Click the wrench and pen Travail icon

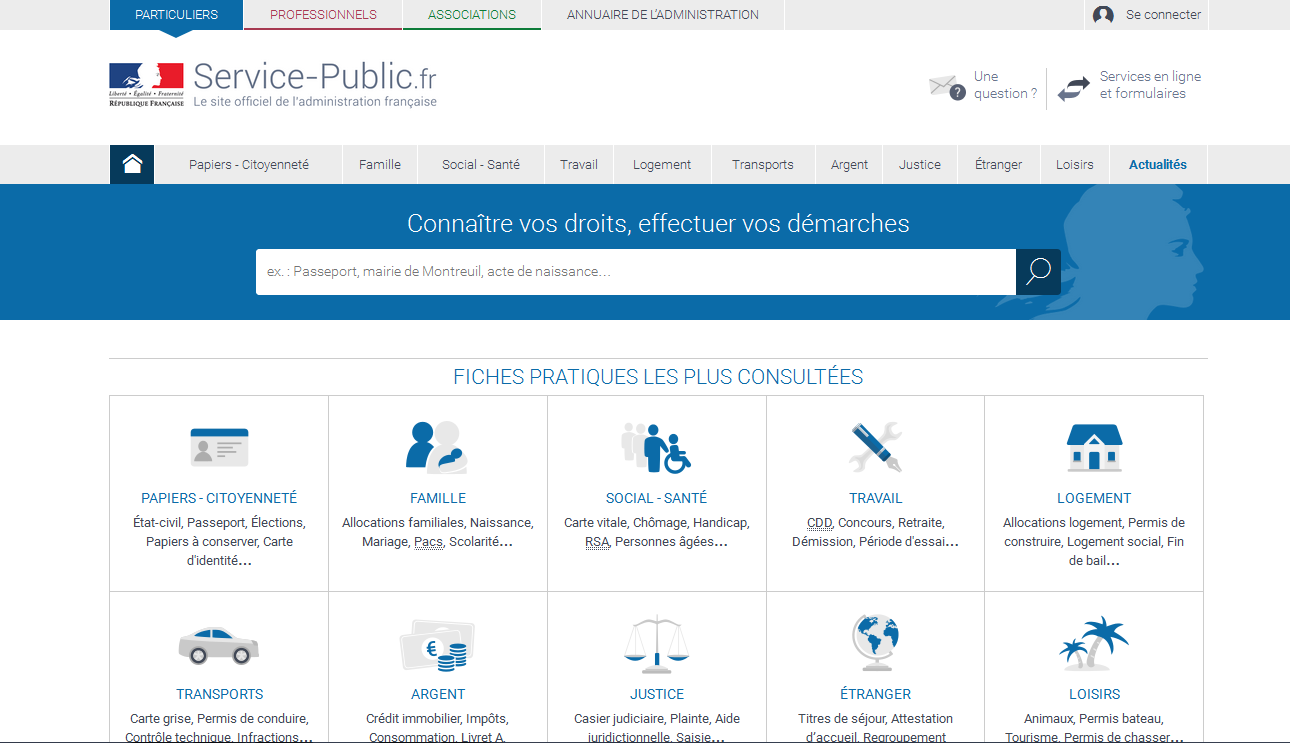pyautogui.click(x=875, y=447)
